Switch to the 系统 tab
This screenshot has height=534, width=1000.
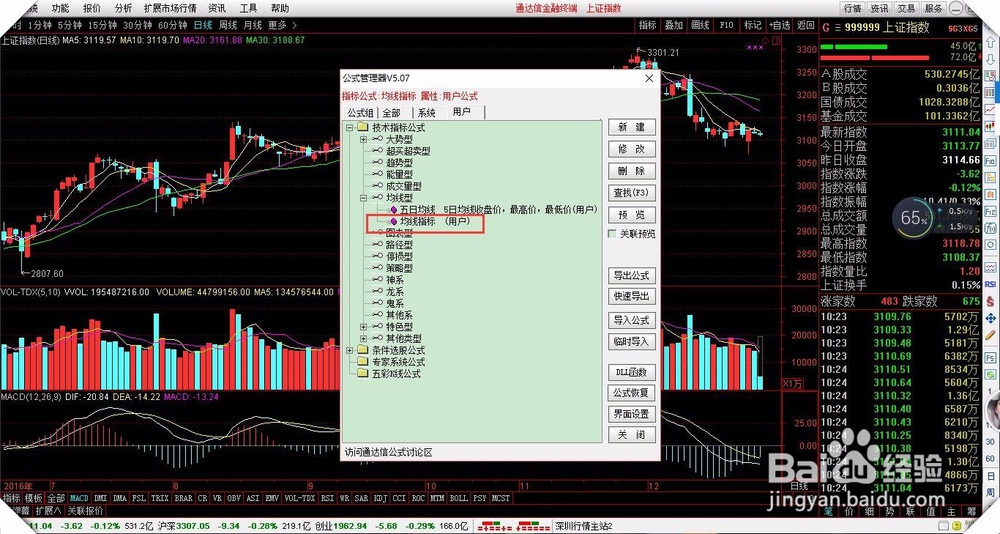point(427,112)
